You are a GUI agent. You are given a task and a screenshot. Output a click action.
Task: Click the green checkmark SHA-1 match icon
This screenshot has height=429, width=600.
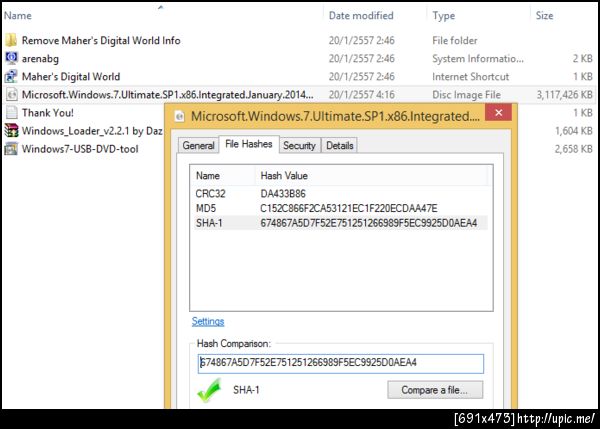click(x=210, y=390)
